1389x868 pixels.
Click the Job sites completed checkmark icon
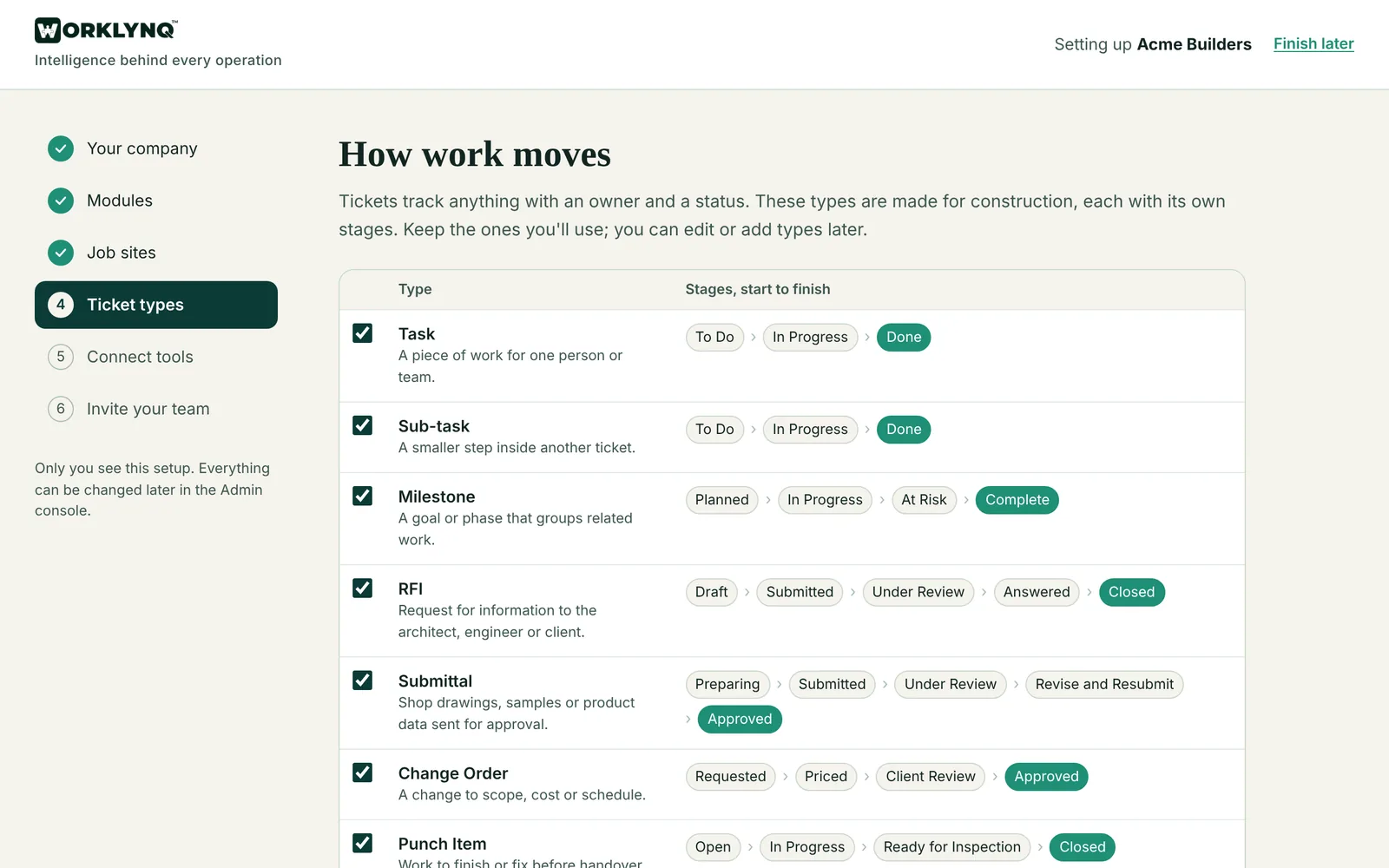coord(61,253)
